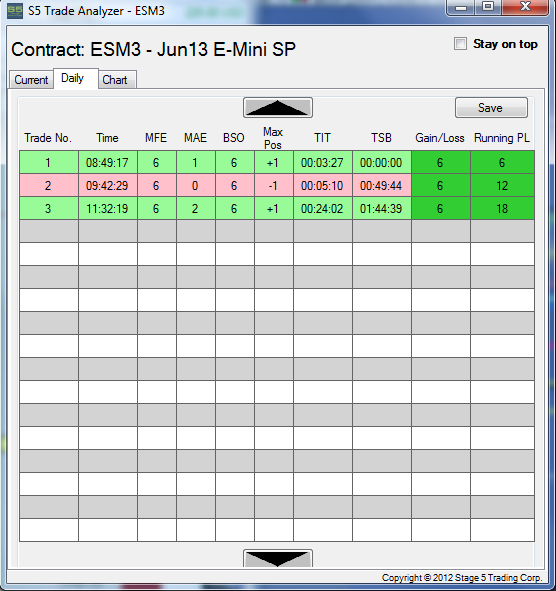Open the Chart tab
556x591 pixels.
[117, 80]
